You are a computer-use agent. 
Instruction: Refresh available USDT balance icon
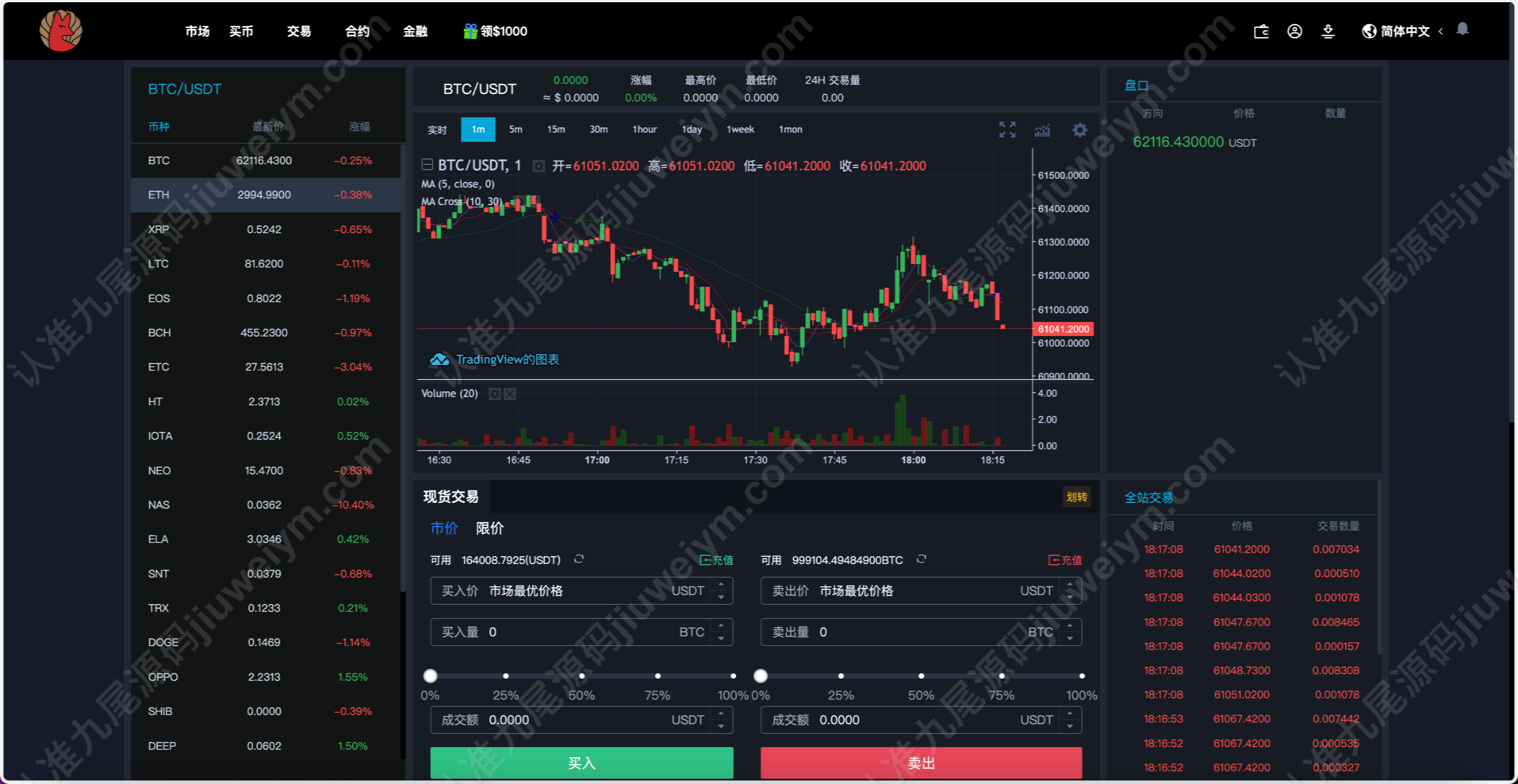click(x=578, y=559)
